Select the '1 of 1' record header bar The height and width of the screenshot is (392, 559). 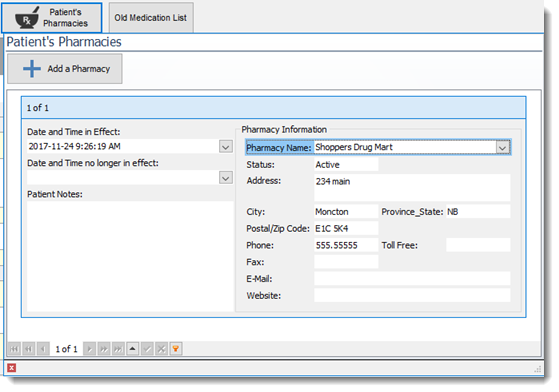pyautogui.click(x=273, y=108)
